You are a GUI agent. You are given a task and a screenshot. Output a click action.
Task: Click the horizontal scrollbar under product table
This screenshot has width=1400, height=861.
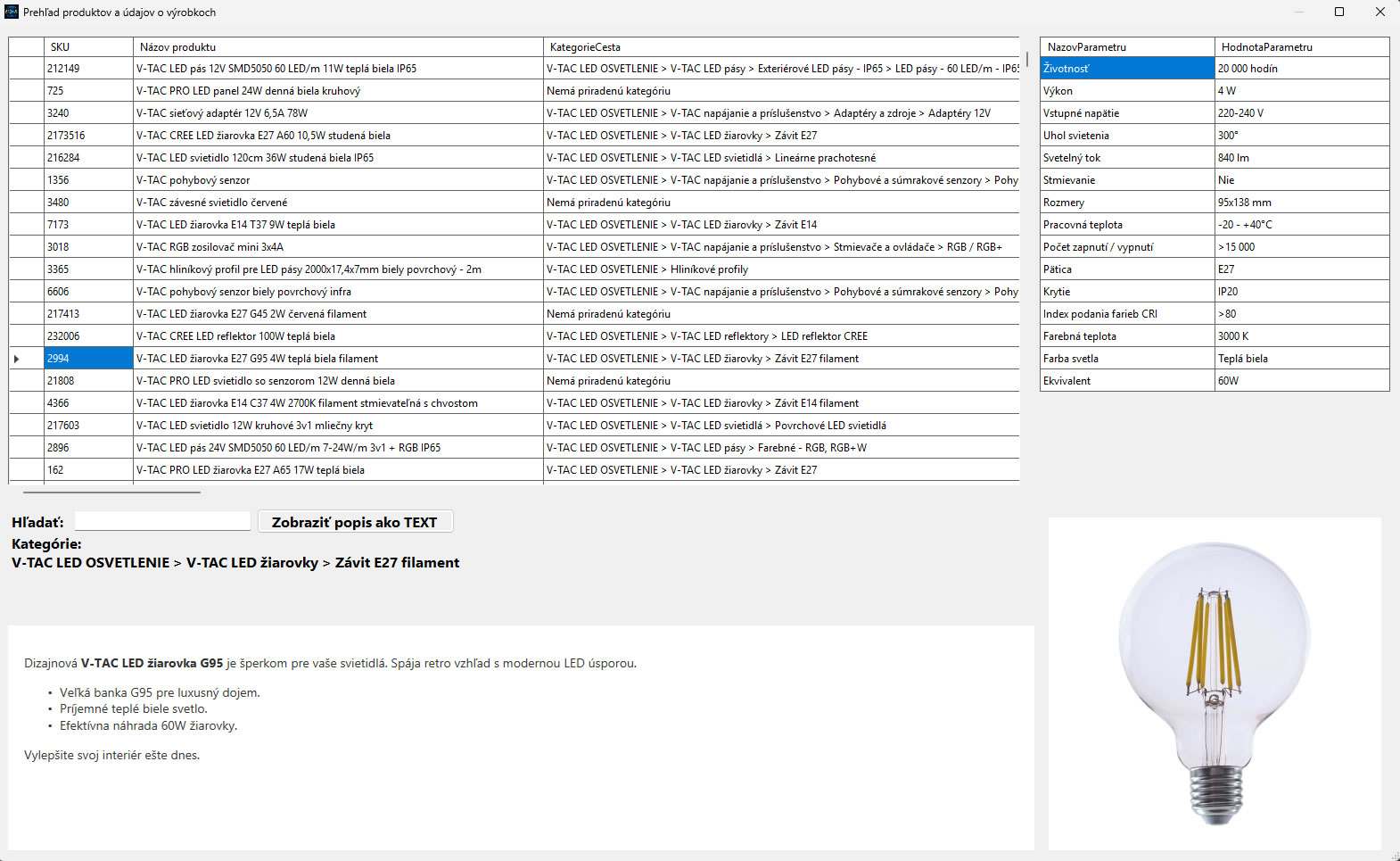pos(111,492)
